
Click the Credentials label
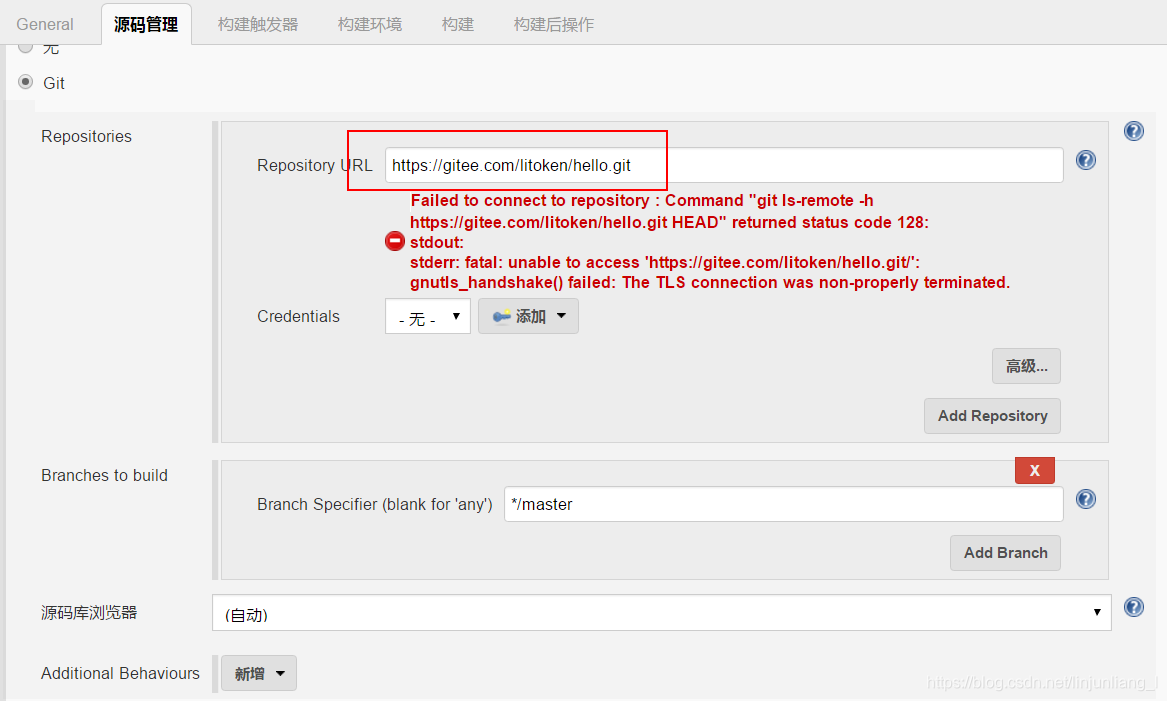pyautogui.click(x=298, y=316)
